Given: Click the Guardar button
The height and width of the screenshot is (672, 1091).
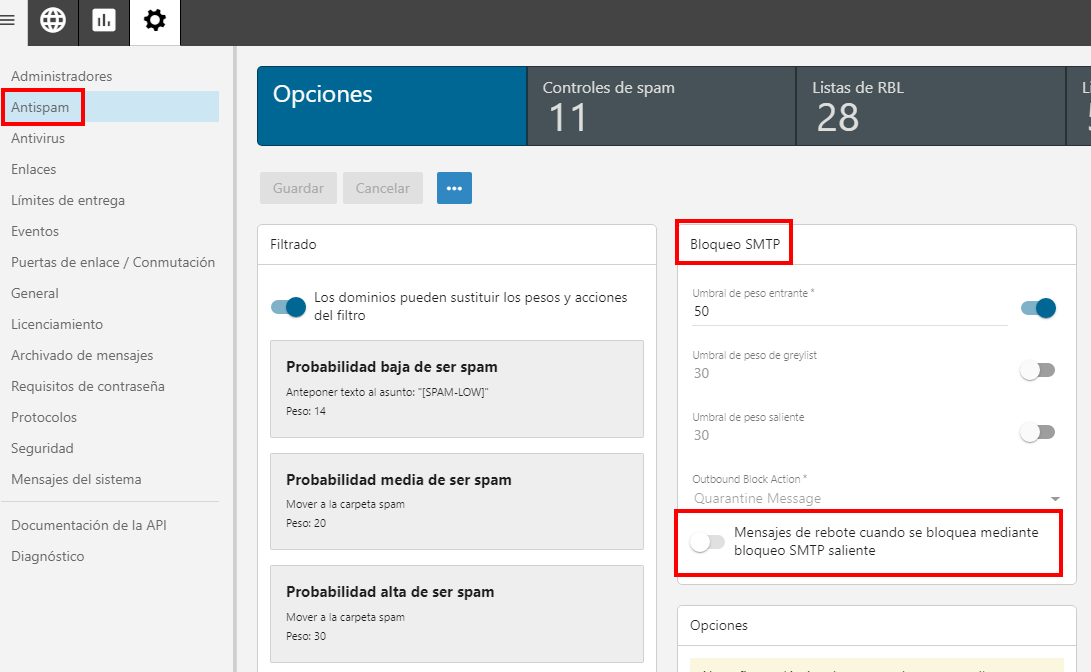Looking at the screenshot, I should [298, 188].
